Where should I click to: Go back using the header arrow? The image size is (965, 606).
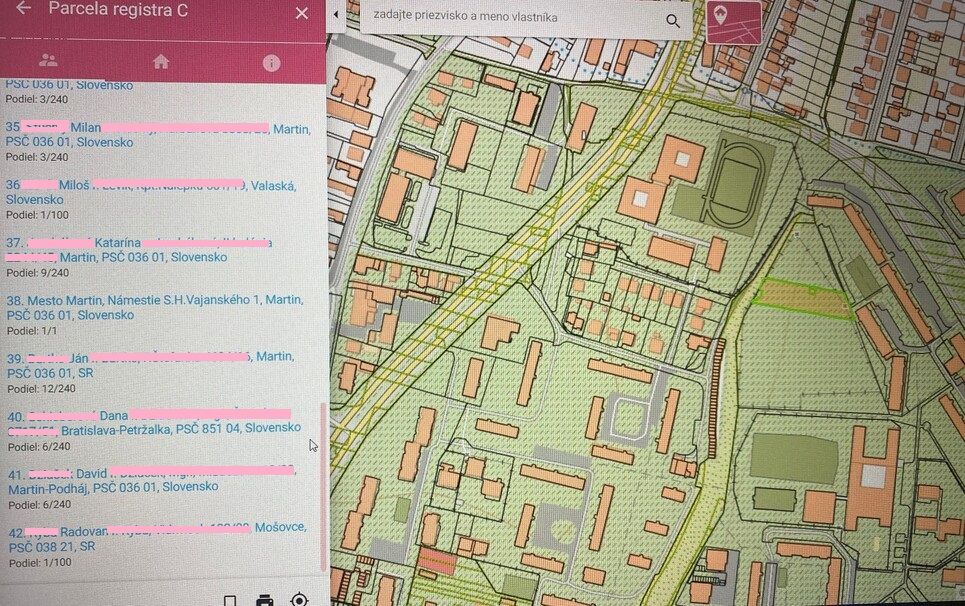tap(23, 9)
